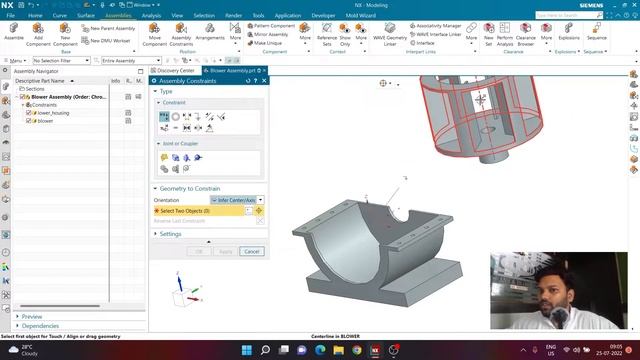
Task: Open the File menu
Action: (11, 16)
